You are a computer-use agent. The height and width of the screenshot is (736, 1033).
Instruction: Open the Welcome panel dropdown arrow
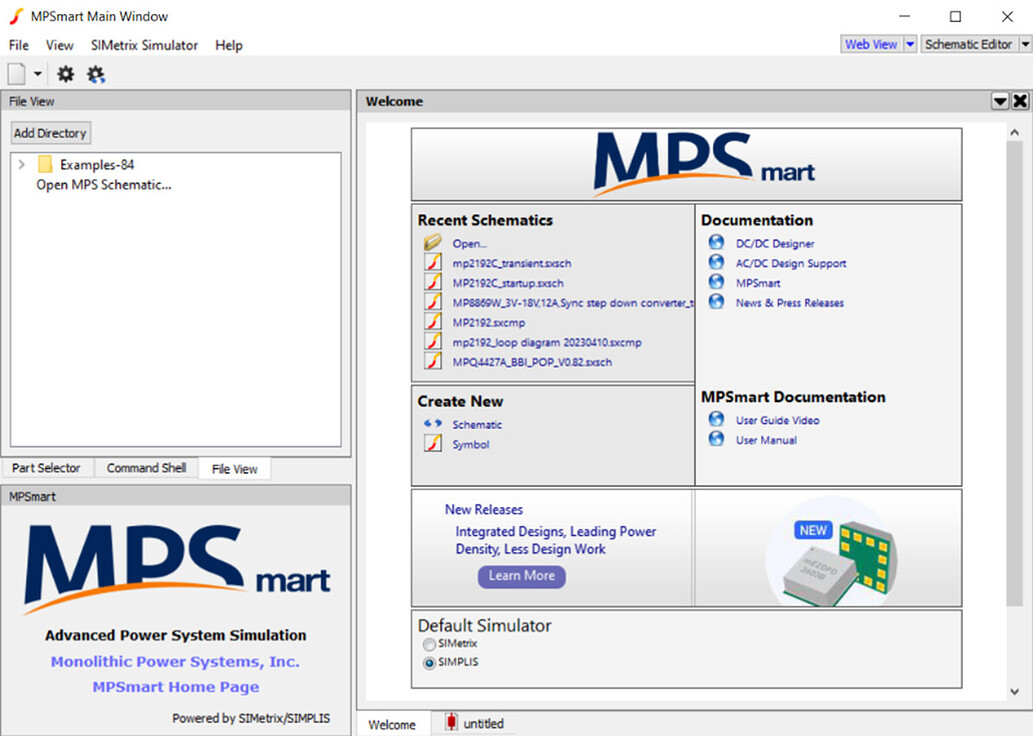point(999,101)
